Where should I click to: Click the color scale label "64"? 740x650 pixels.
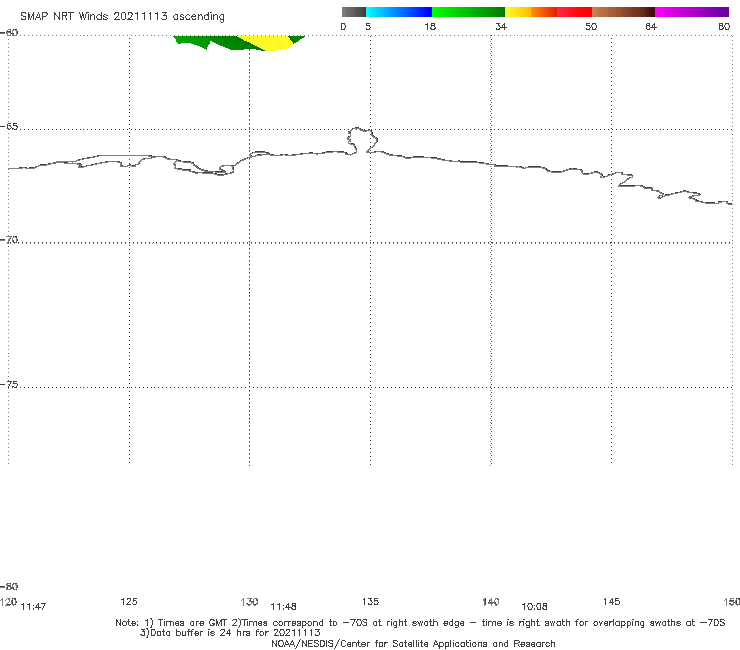(x=651, y=27)
